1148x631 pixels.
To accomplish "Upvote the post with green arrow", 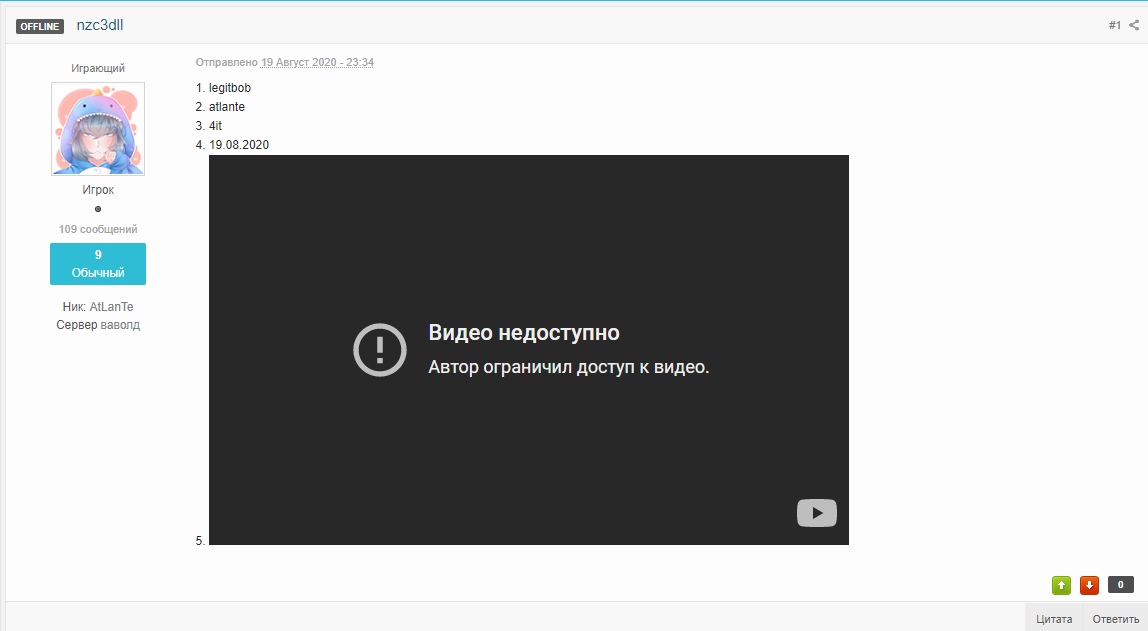I will pos(1061,585).
